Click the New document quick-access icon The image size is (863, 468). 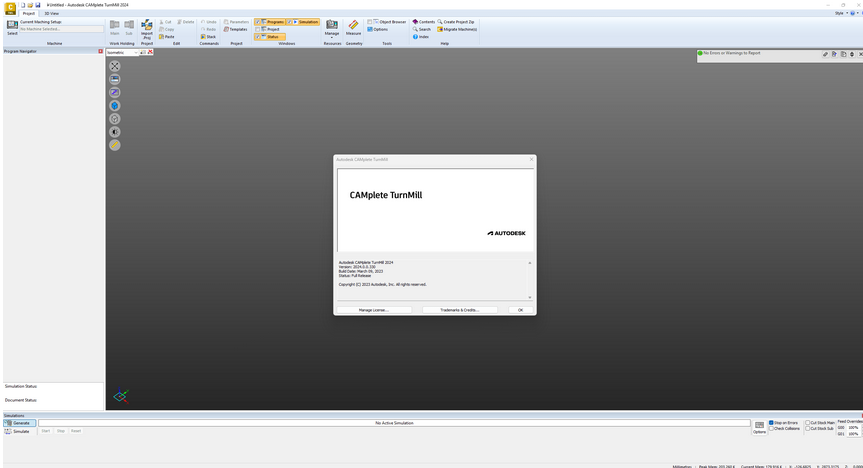pyautogui.click(x=23, y=5)
